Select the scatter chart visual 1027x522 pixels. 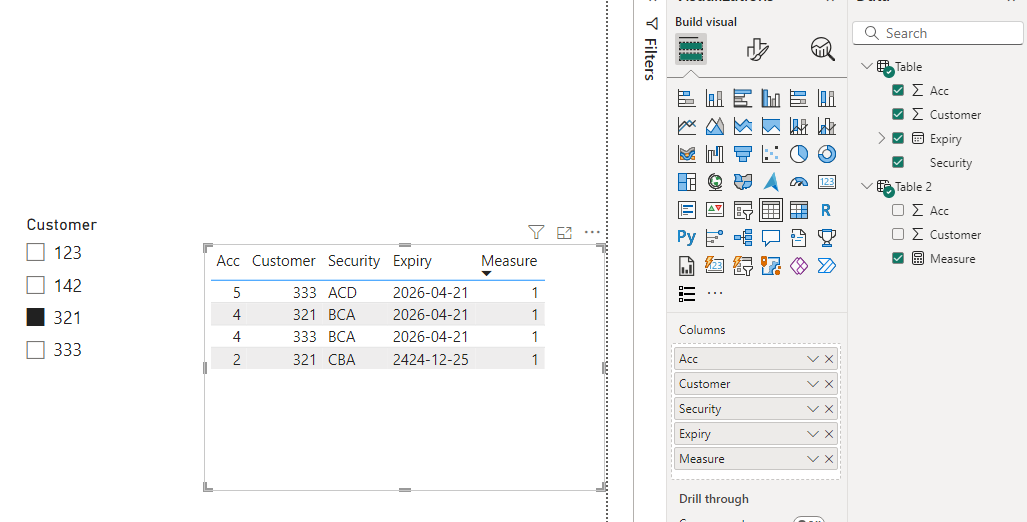771,154
